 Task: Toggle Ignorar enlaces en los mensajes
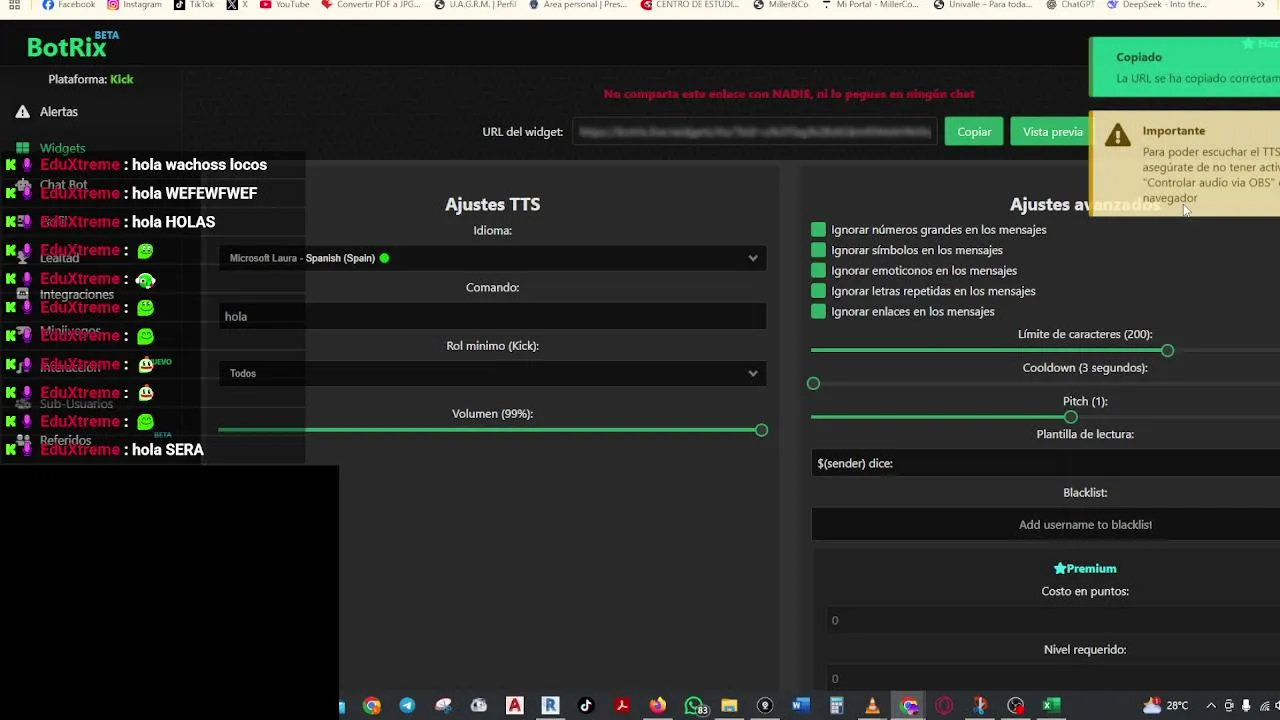[x=818, y=312]
